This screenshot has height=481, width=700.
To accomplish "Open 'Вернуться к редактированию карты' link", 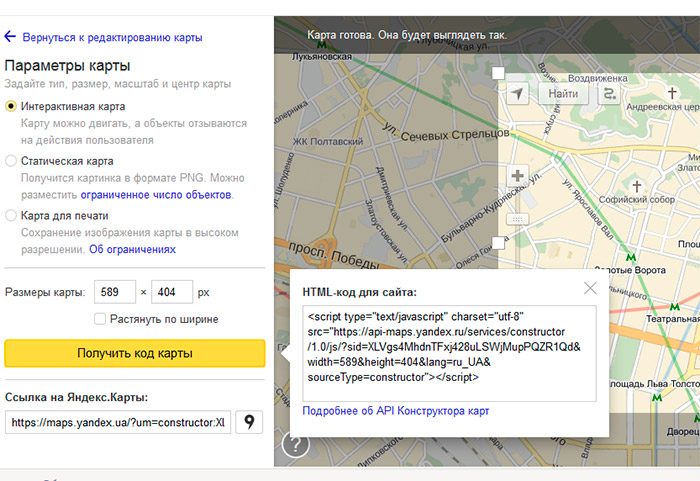I will pos(112,38).
